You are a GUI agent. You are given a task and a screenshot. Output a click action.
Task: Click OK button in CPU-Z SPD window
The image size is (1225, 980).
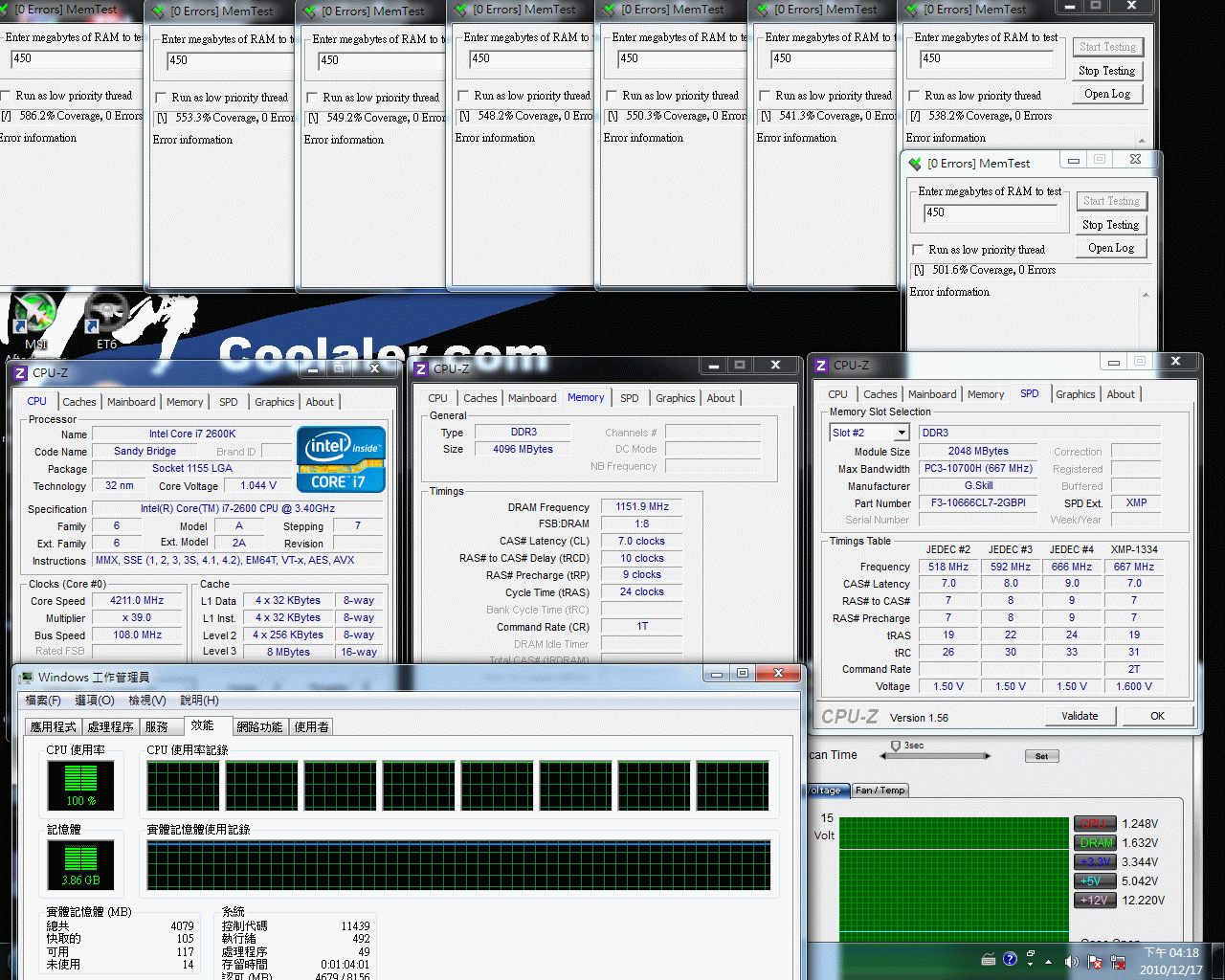tap(1158, 716)
